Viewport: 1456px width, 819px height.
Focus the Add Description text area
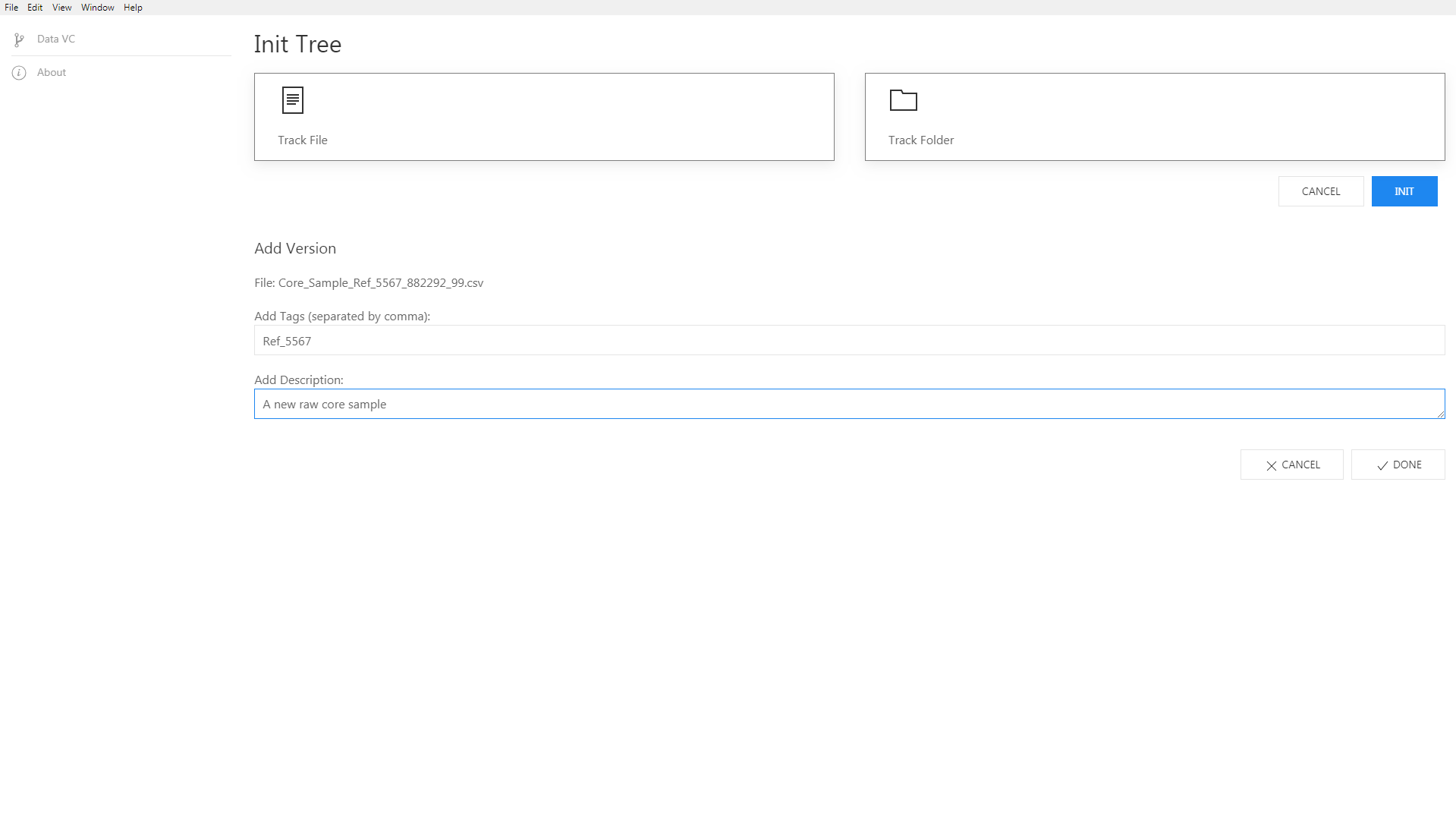(849, 404)
